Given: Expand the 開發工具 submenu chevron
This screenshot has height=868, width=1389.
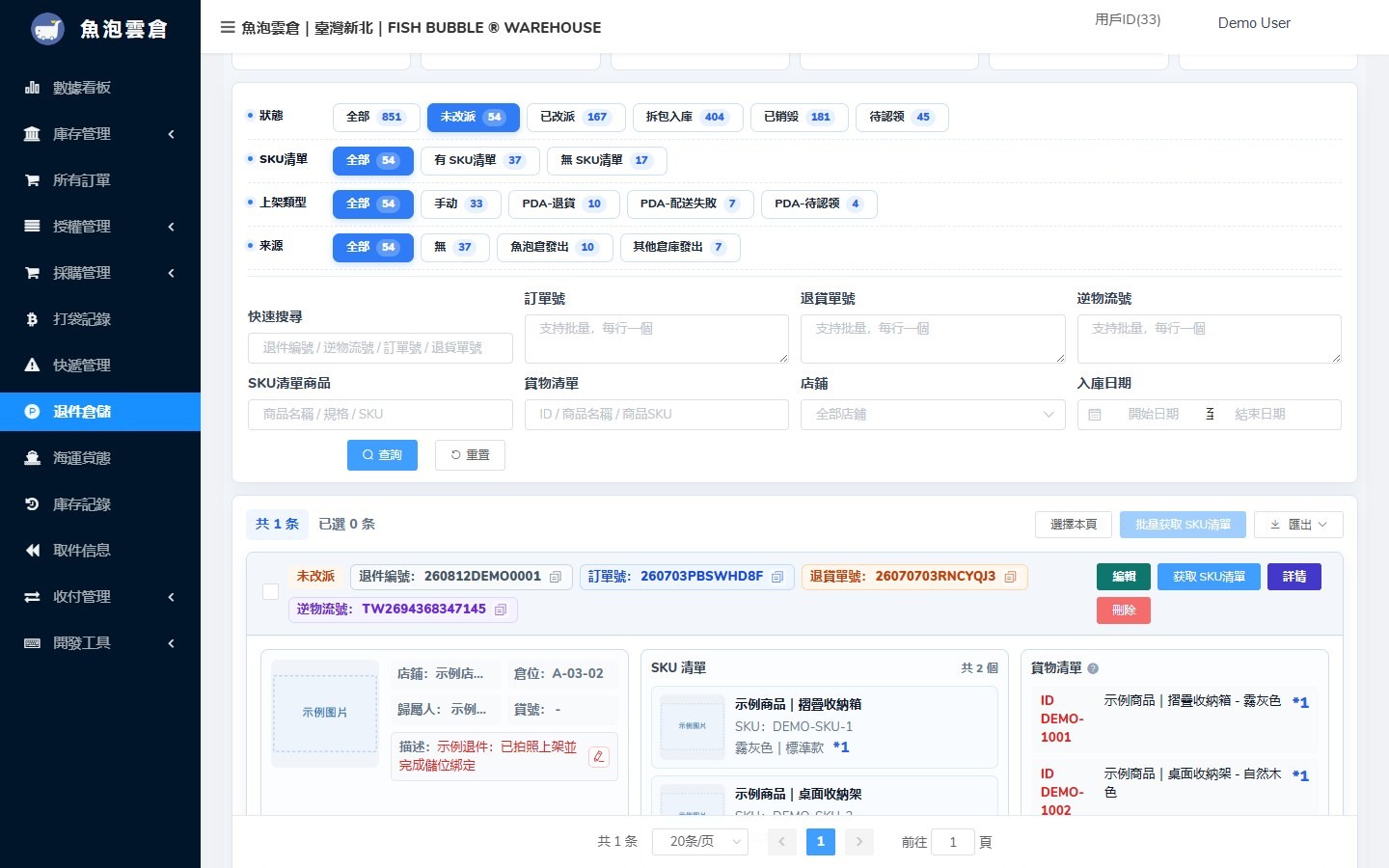Looking at the screenshot, I should 171,643.
